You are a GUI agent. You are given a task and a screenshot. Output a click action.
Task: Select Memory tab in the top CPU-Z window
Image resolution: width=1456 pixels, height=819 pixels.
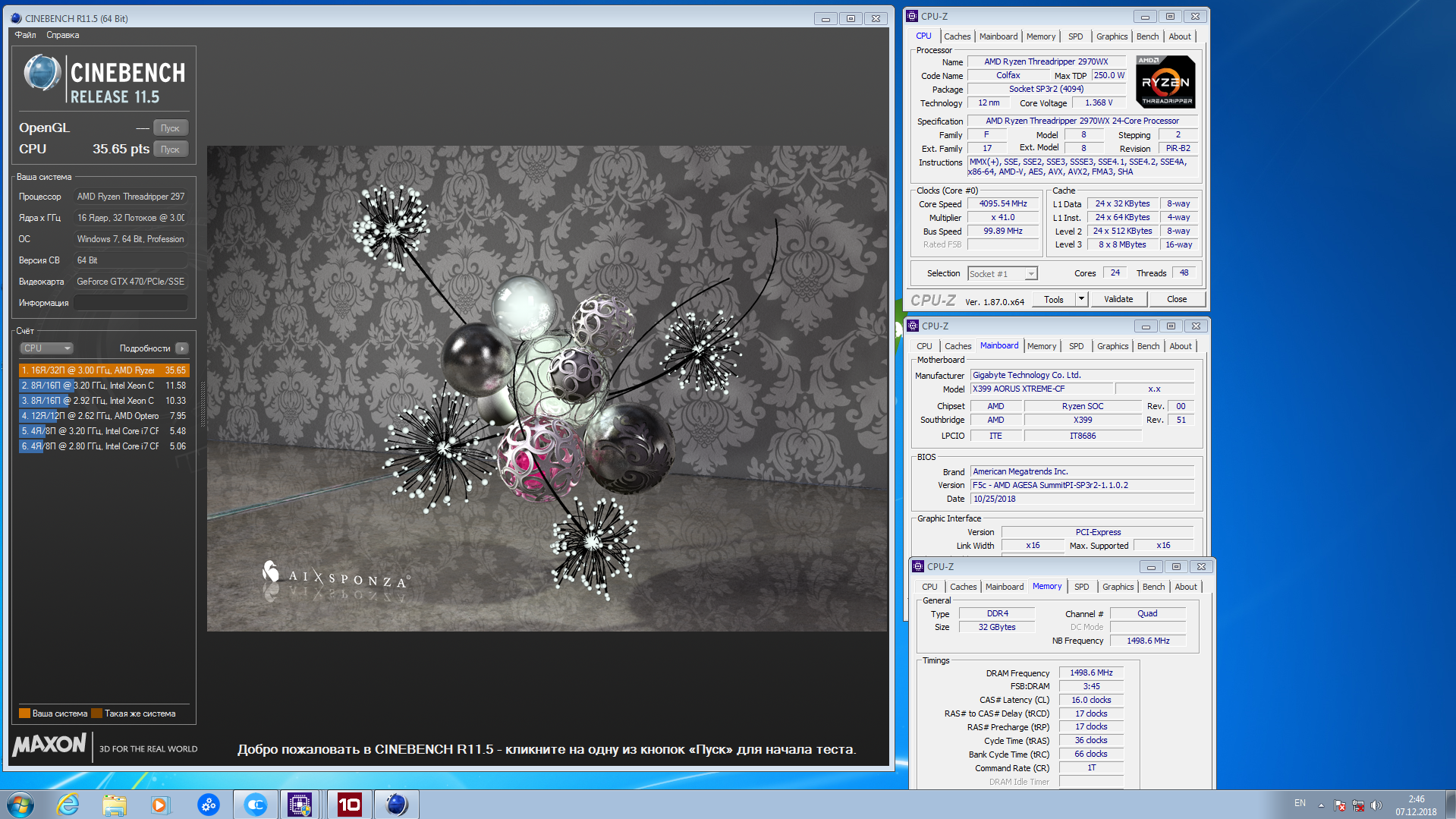pyautogui.click(x=1041, y=36)
